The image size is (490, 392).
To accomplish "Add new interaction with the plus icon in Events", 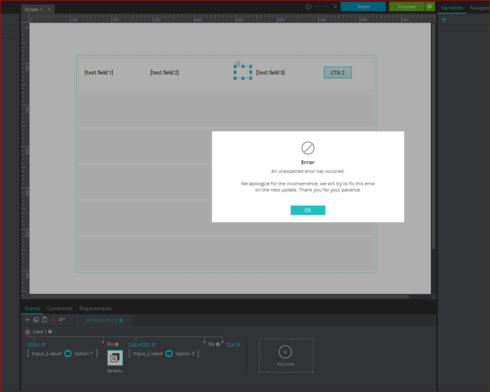I will tap(27, 320).
